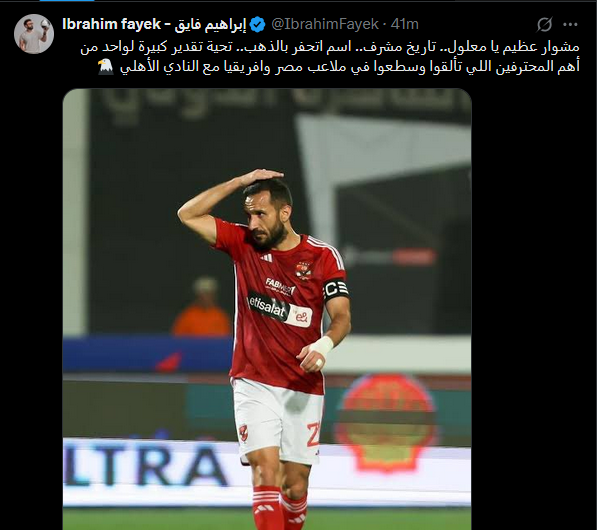Image resolution: width=597 pixels, height=530 pixels.
Task: Click the first line of Arabic tweet text
Action: pos(330,48)
